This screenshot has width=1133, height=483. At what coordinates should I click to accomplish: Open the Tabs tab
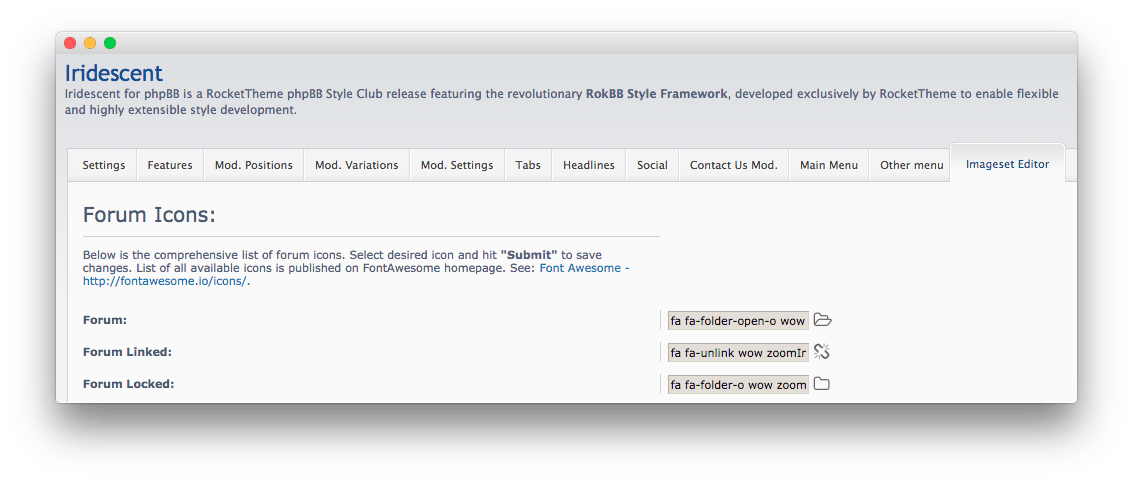coord(528,165)
